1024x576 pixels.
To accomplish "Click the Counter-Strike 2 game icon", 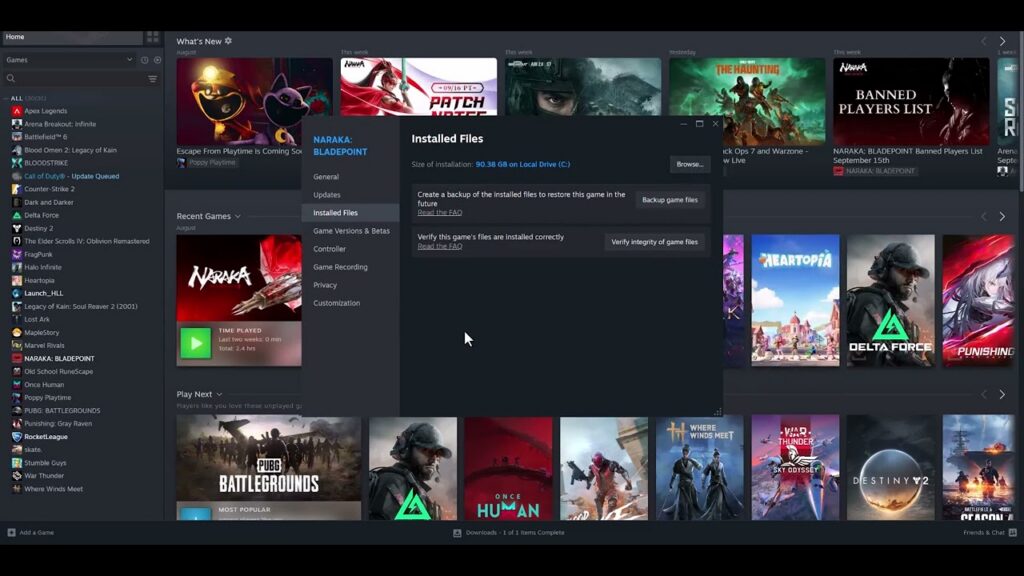I will [x=17, y=189].
